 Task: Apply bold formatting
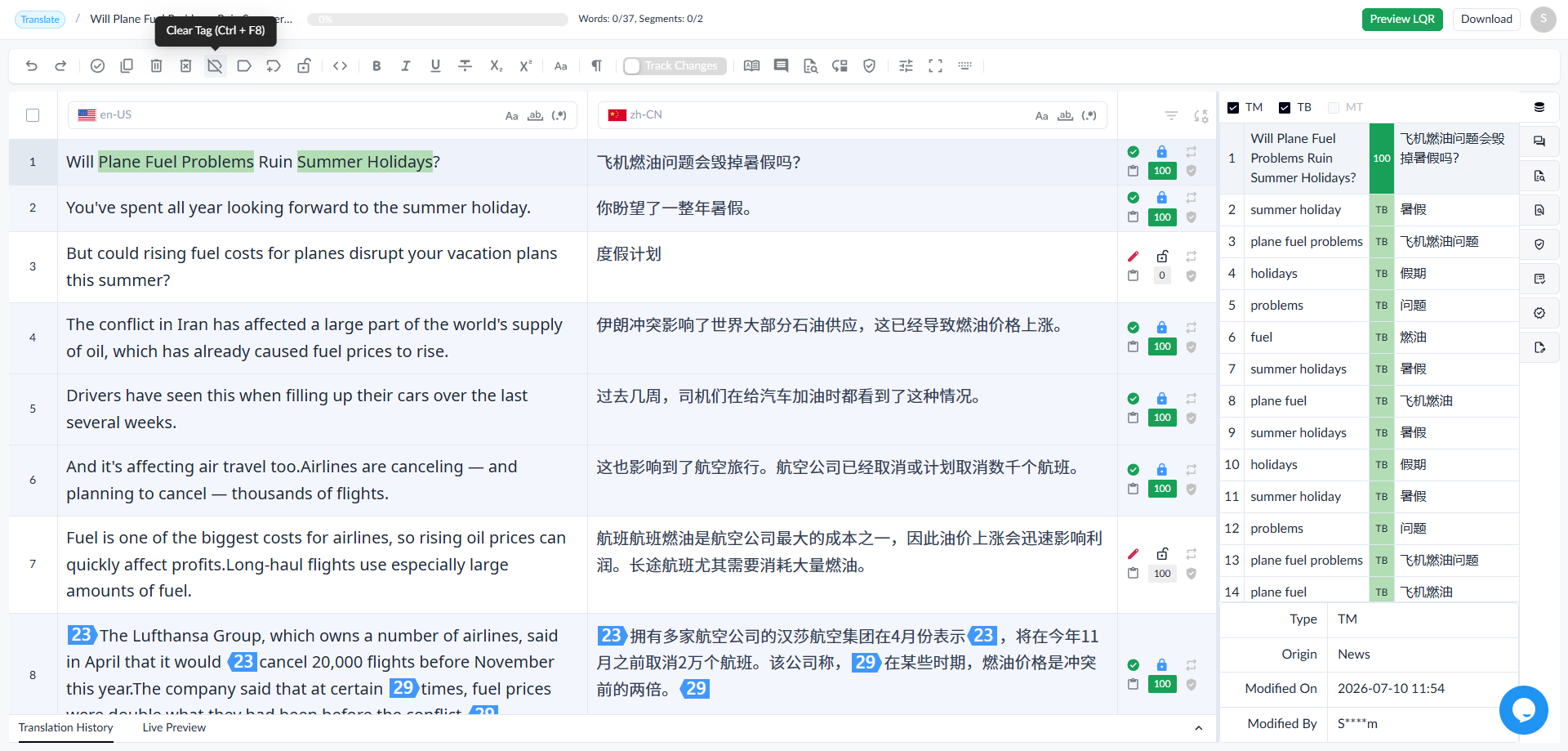[x=376, y=66]
